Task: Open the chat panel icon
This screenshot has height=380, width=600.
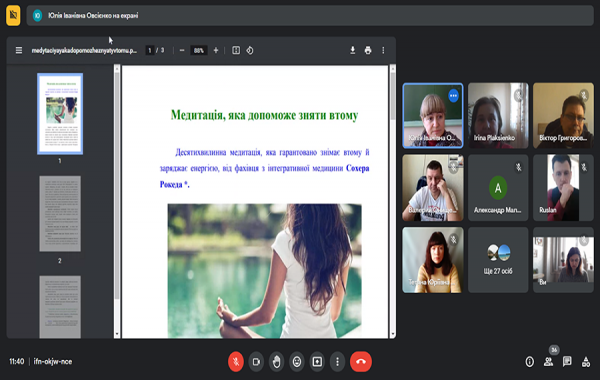Action: [567, 361]
